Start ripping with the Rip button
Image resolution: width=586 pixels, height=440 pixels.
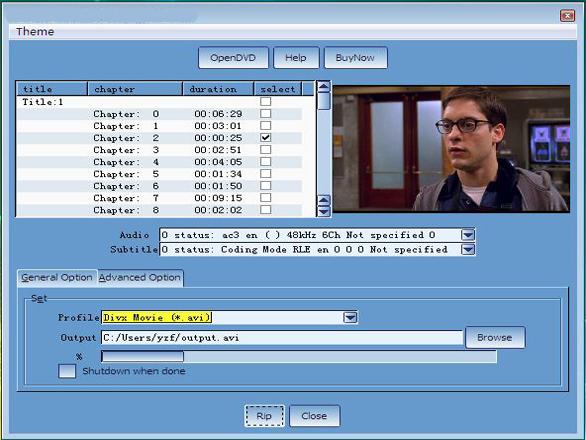click(x=264, y=416)
